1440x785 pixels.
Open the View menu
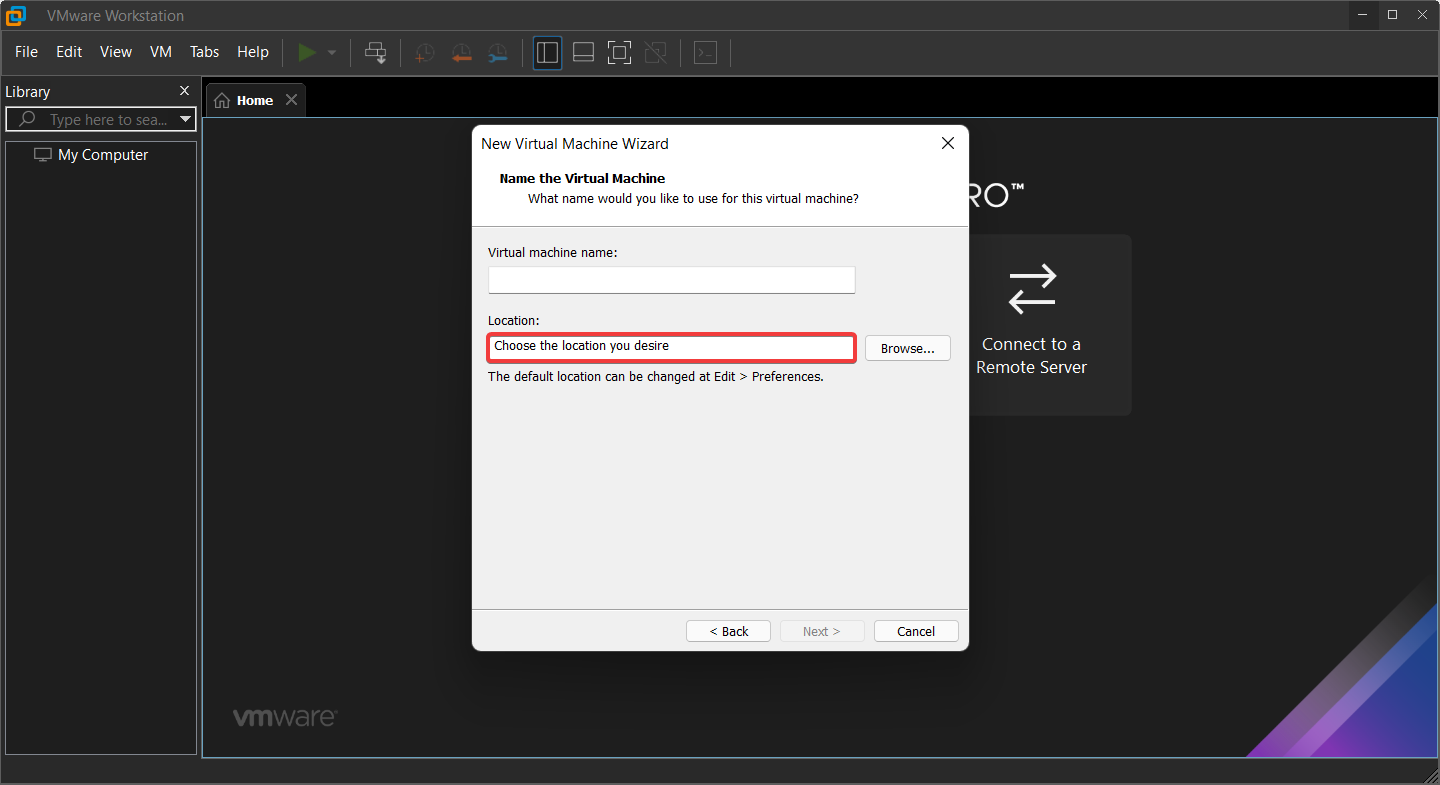[x=116, y=52]
